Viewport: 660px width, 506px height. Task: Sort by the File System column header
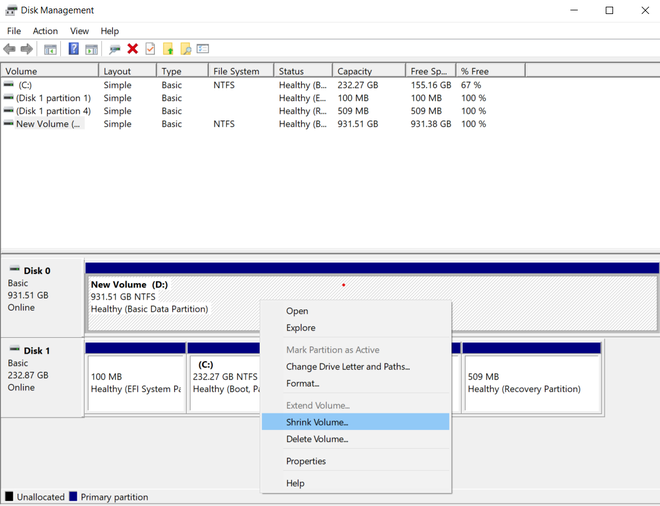(241, 71)
